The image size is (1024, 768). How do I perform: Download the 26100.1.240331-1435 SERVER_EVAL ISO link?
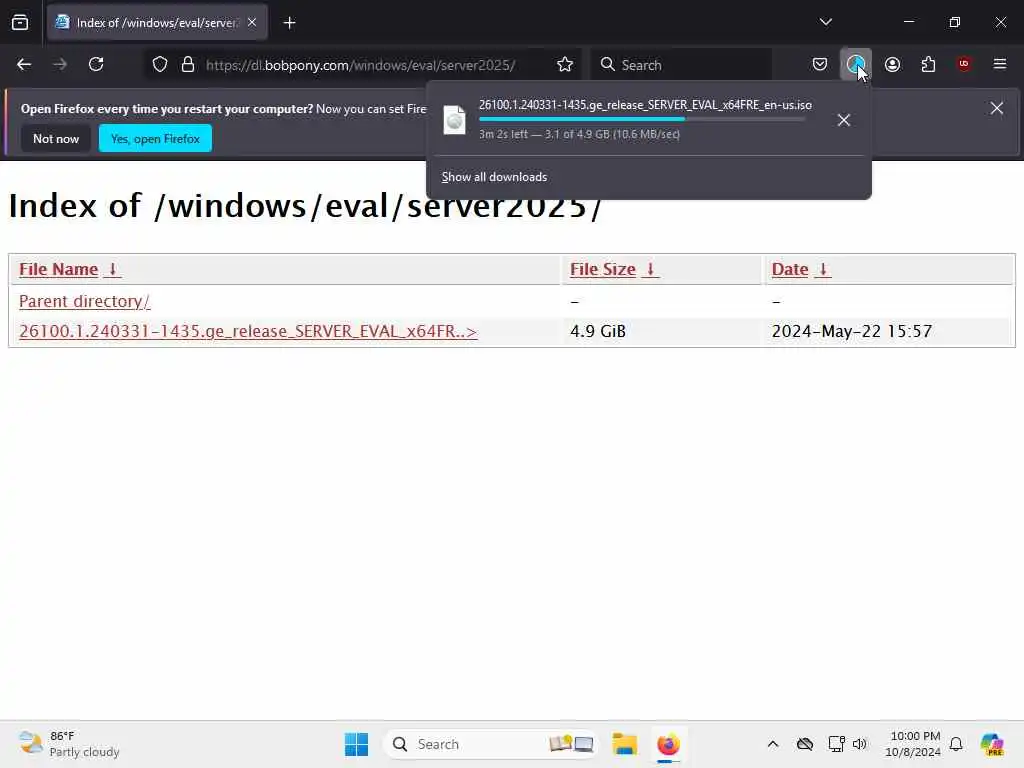pyautogui.click(x=248, y=331)
